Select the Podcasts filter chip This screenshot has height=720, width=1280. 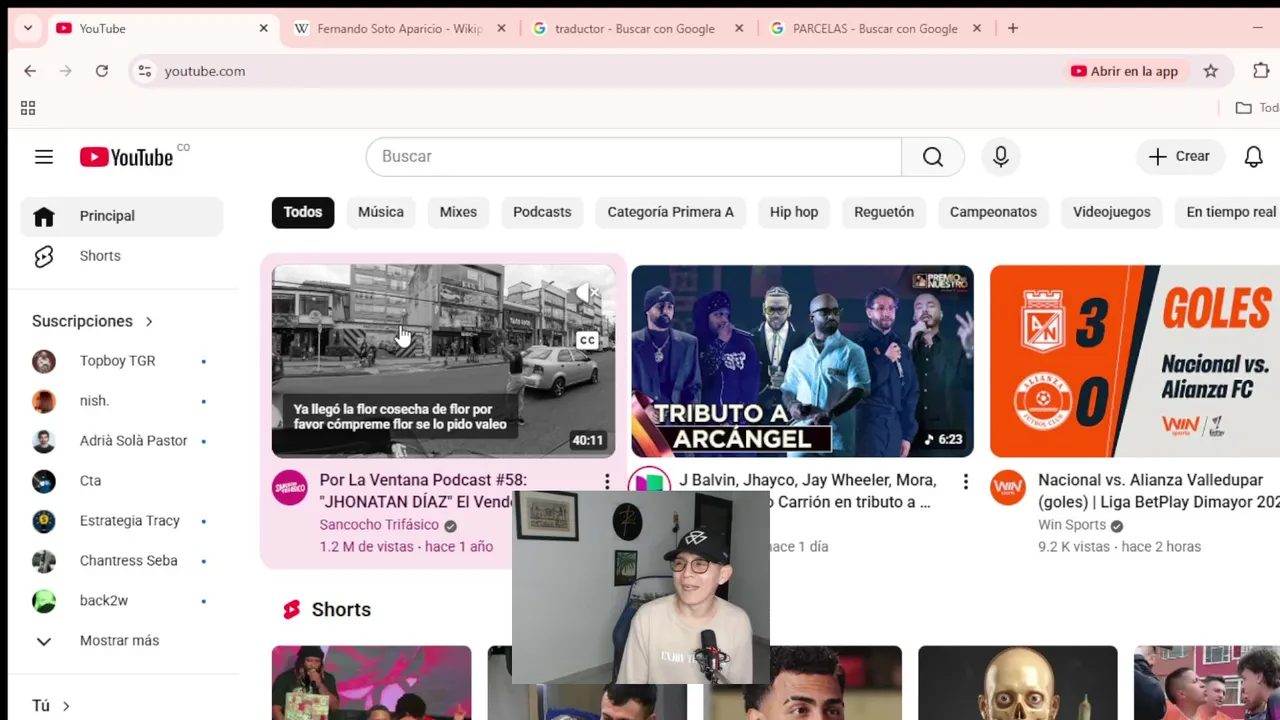[x=542, y=212]
